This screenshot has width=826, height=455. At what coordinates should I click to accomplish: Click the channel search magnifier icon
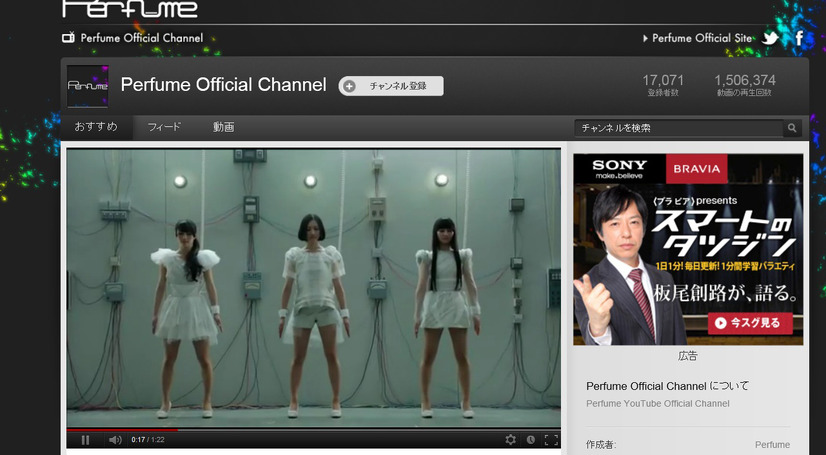[x=792, y=128]
